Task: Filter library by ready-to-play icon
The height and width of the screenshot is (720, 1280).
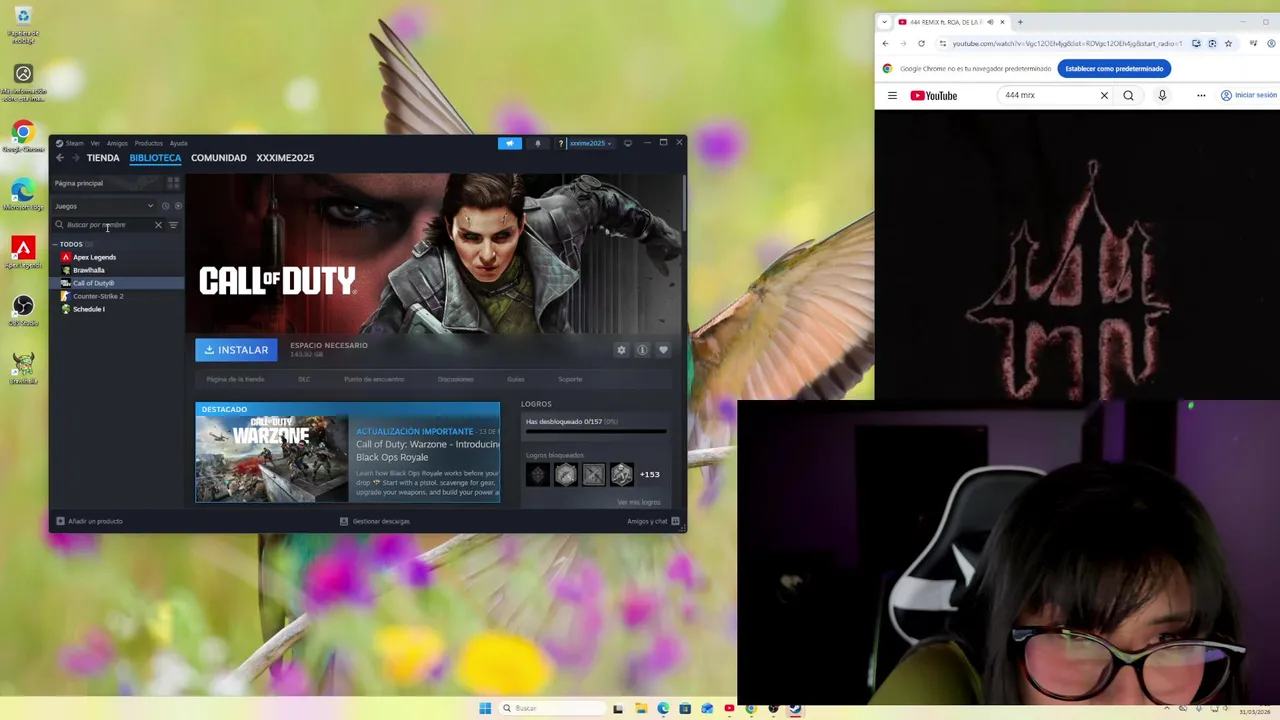Action: (178, 206)
